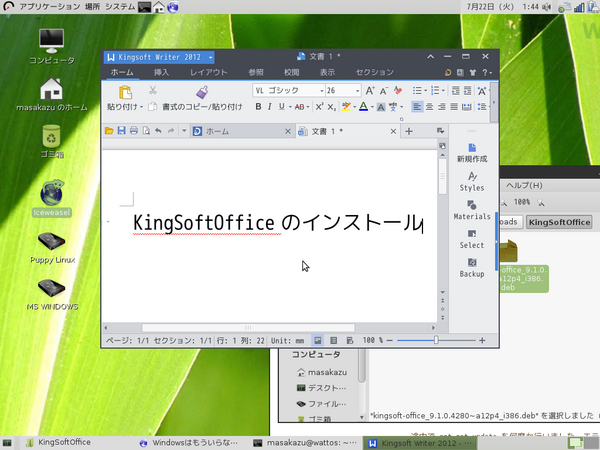Open the VL ゴシック font name dropdown
This screenshot has height=450, width=600.
tap(321, 91)
